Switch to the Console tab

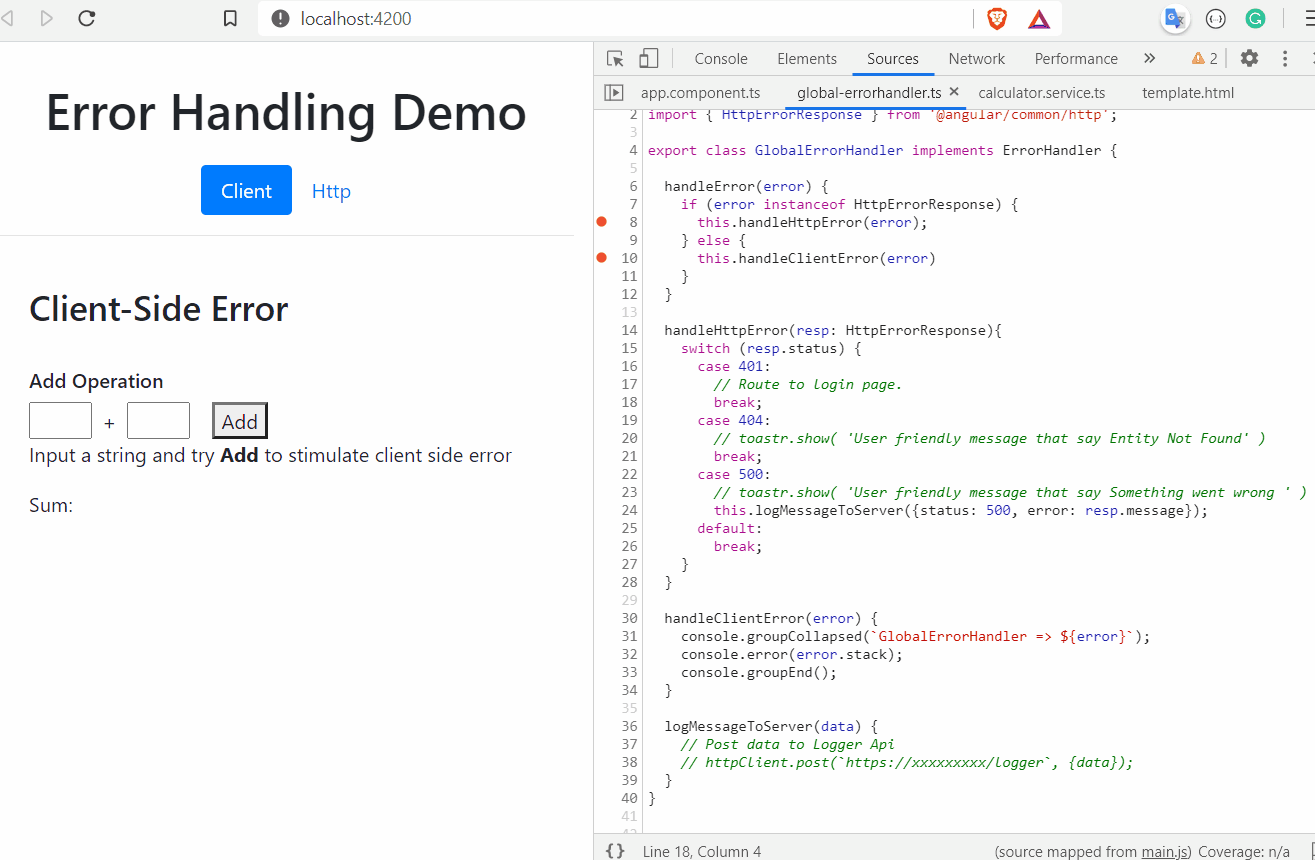tap(721, 59)
